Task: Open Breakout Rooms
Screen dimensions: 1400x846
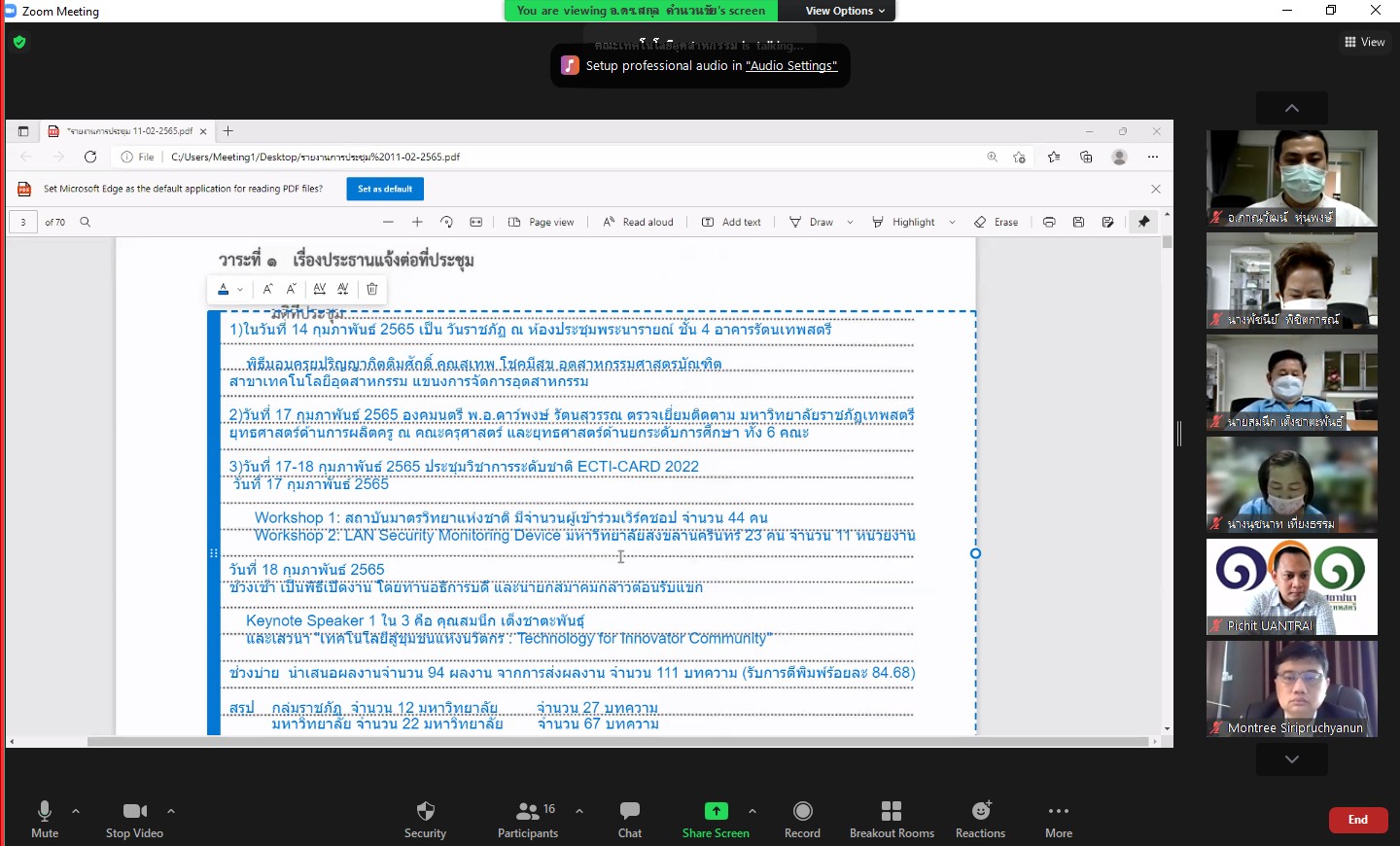Action: tap(892, 811)
